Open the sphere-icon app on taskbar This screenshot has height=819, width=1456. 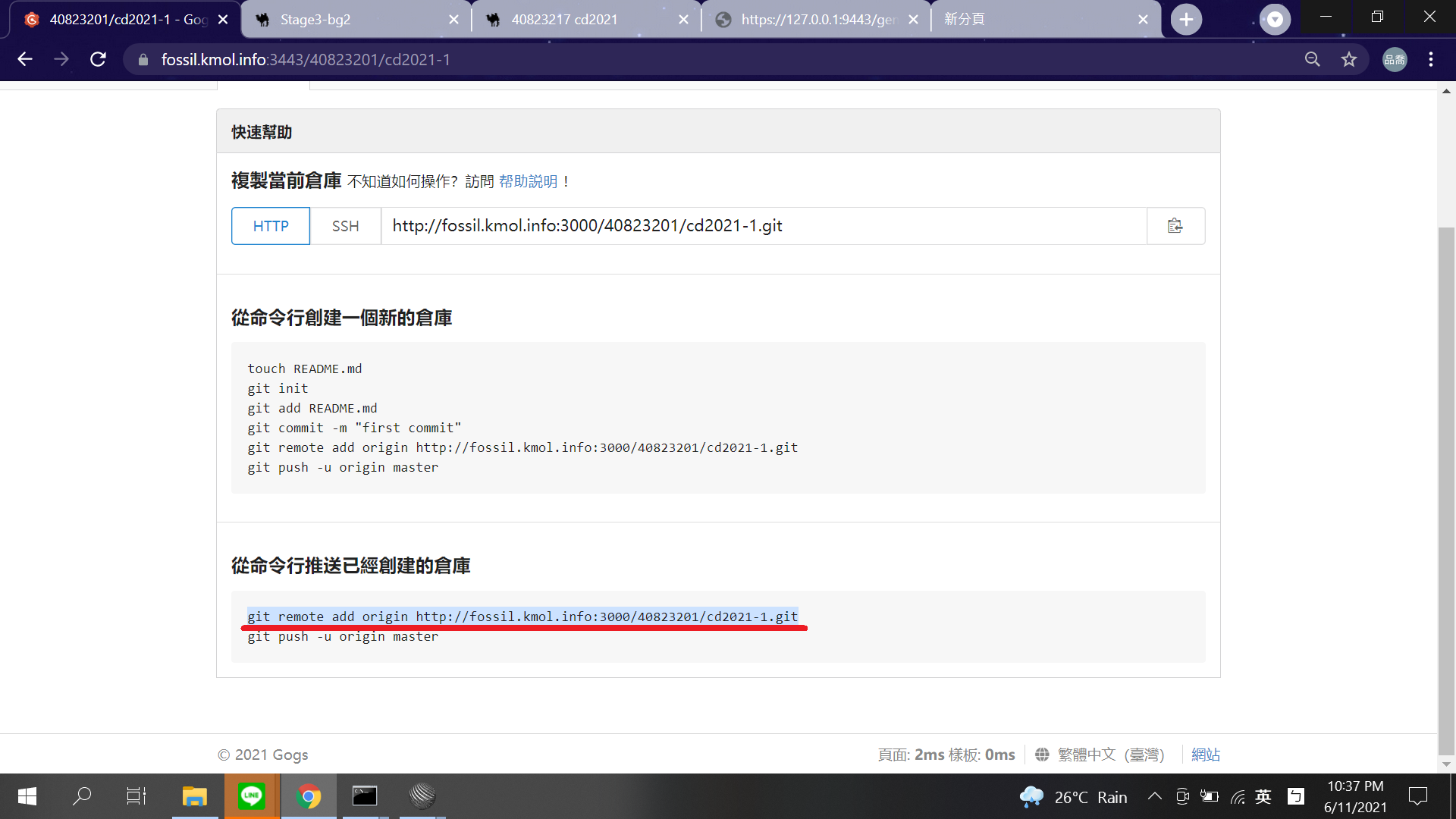coord(422,796)
